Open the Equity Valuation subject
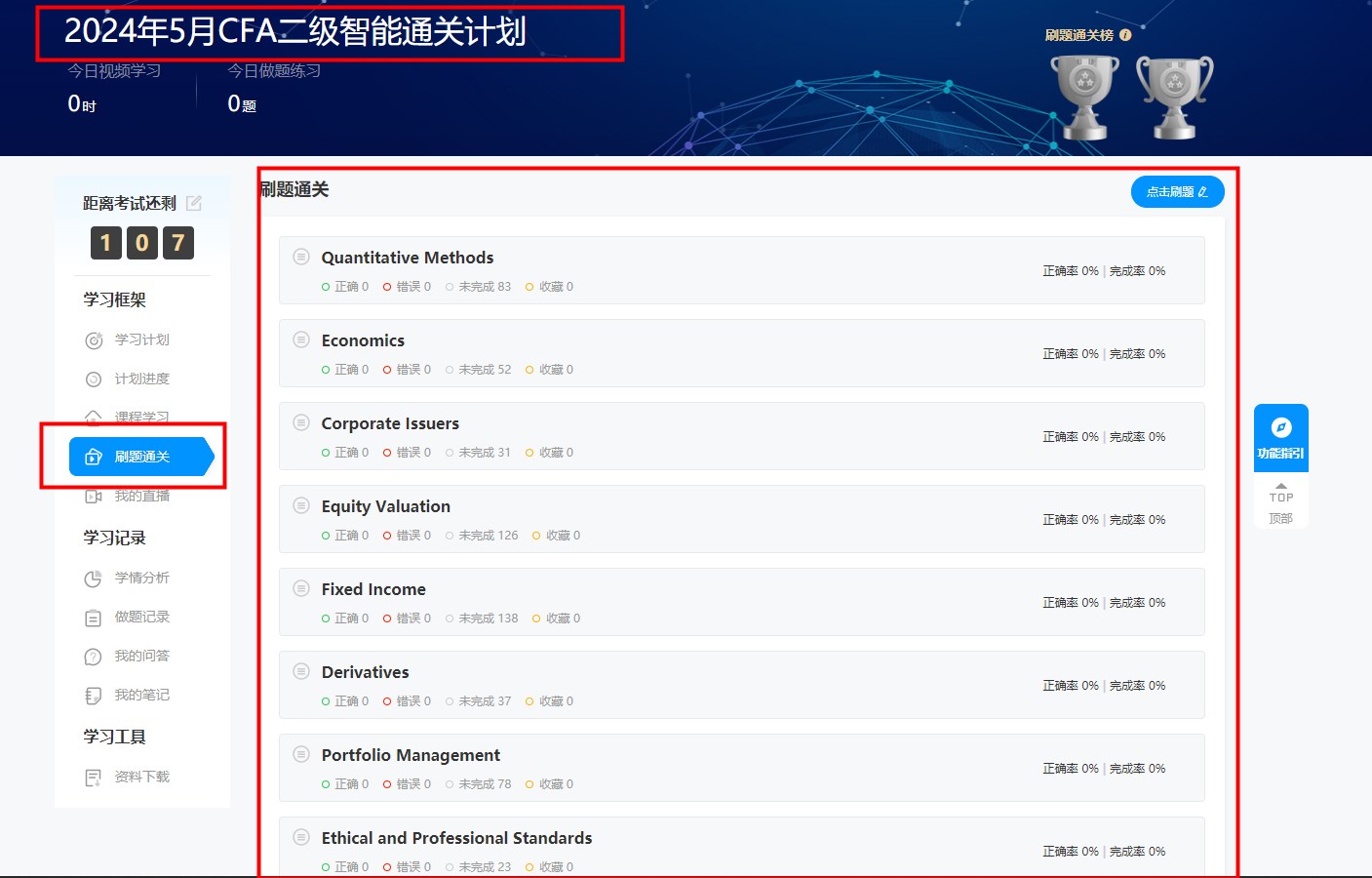Viewport: 1372px width, 878px height. point(386,506)
